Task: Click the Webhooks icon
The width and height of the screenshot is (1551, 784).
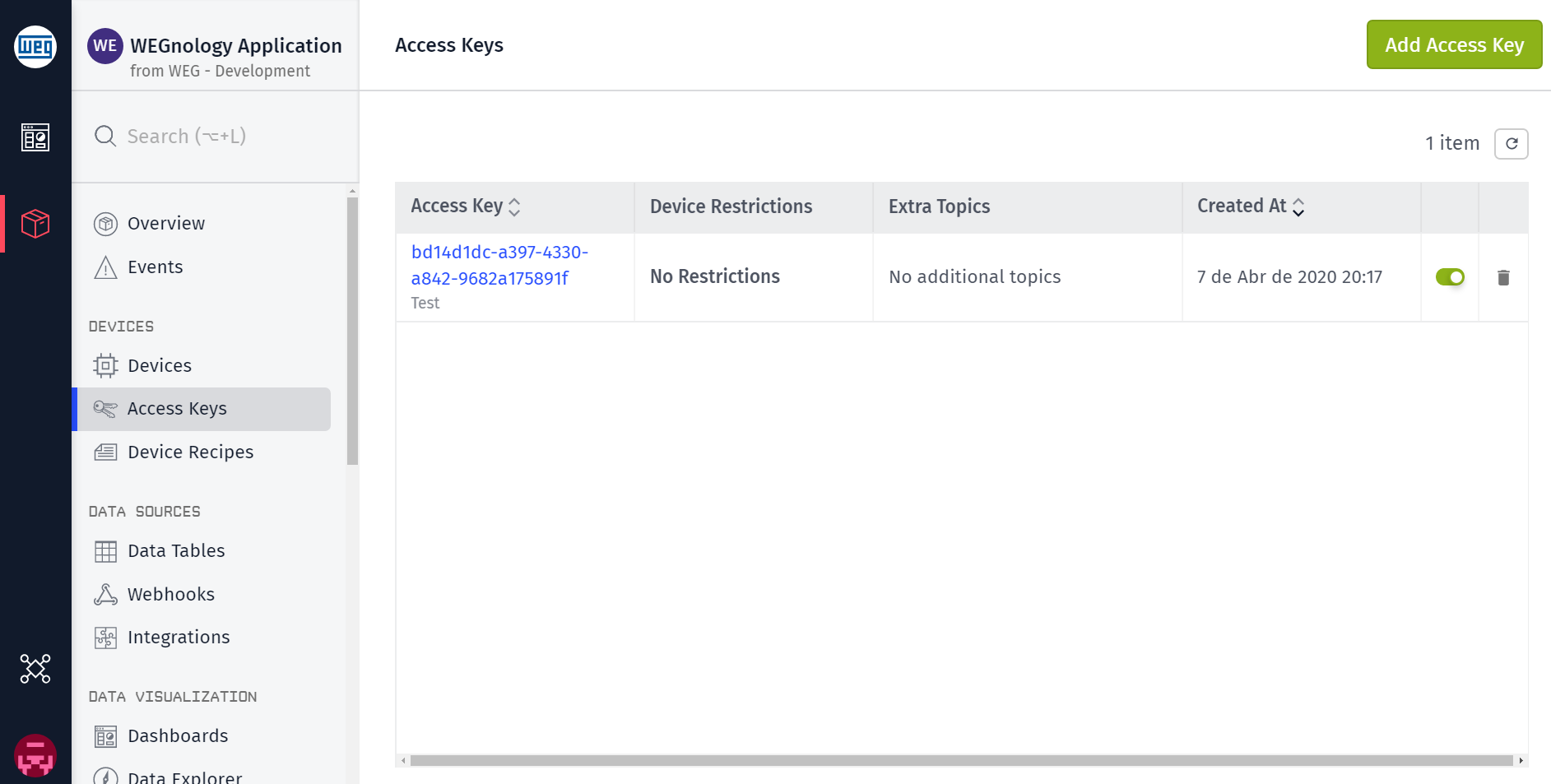Action: [x=105, y=595]
